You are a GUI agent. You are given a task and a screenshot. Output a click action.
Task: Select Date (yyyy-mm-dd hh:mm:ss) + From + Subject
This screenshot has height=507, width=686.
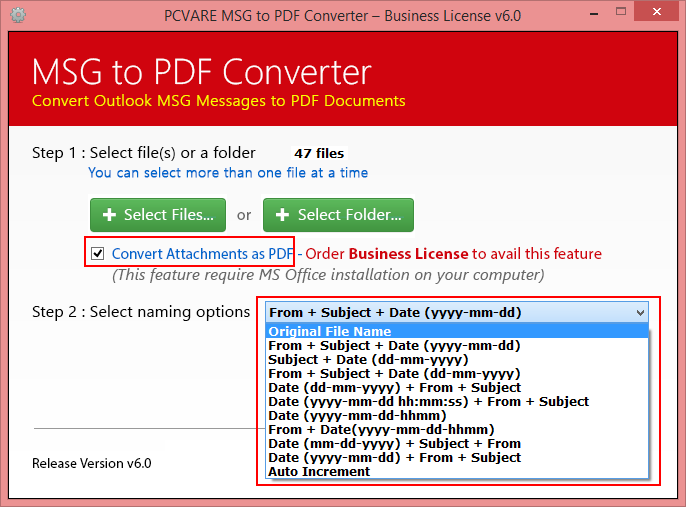point(457,402)
